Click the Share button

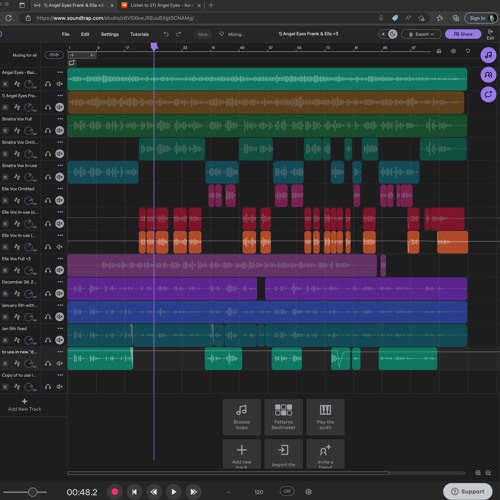point(463,34)
